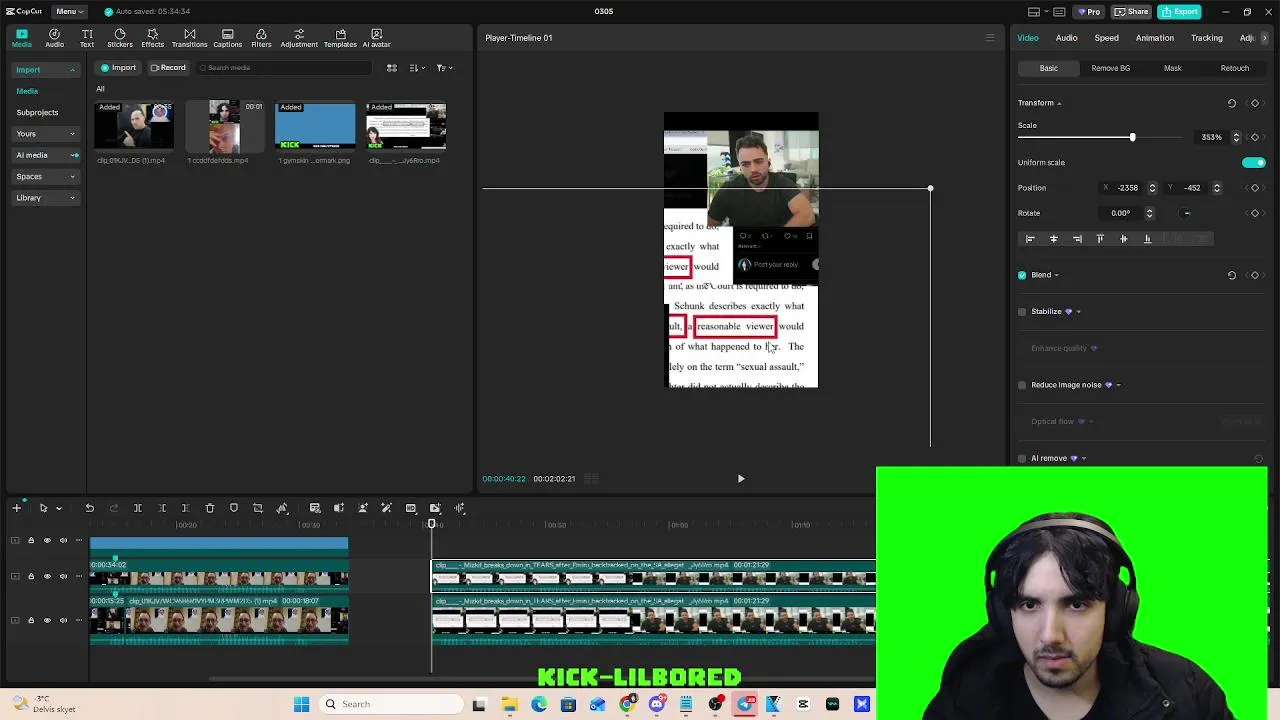The image size is (1280, 720).
Task: Click the Pro upgrade button
Action: pos(1088,12)
